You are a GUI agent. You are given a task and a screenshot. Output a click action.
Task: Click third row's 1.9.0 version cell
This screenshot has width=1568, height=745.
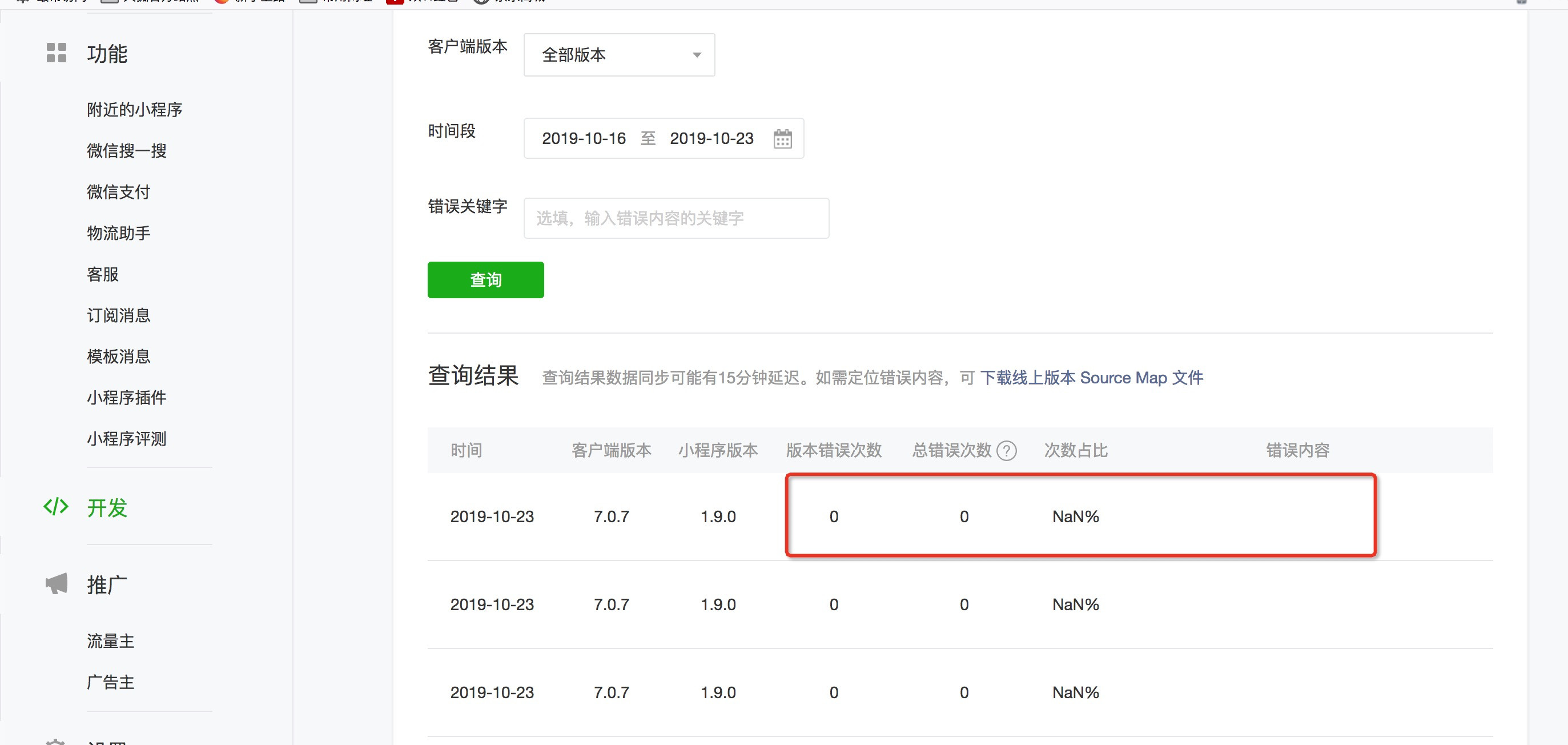[x=718, y=692]
